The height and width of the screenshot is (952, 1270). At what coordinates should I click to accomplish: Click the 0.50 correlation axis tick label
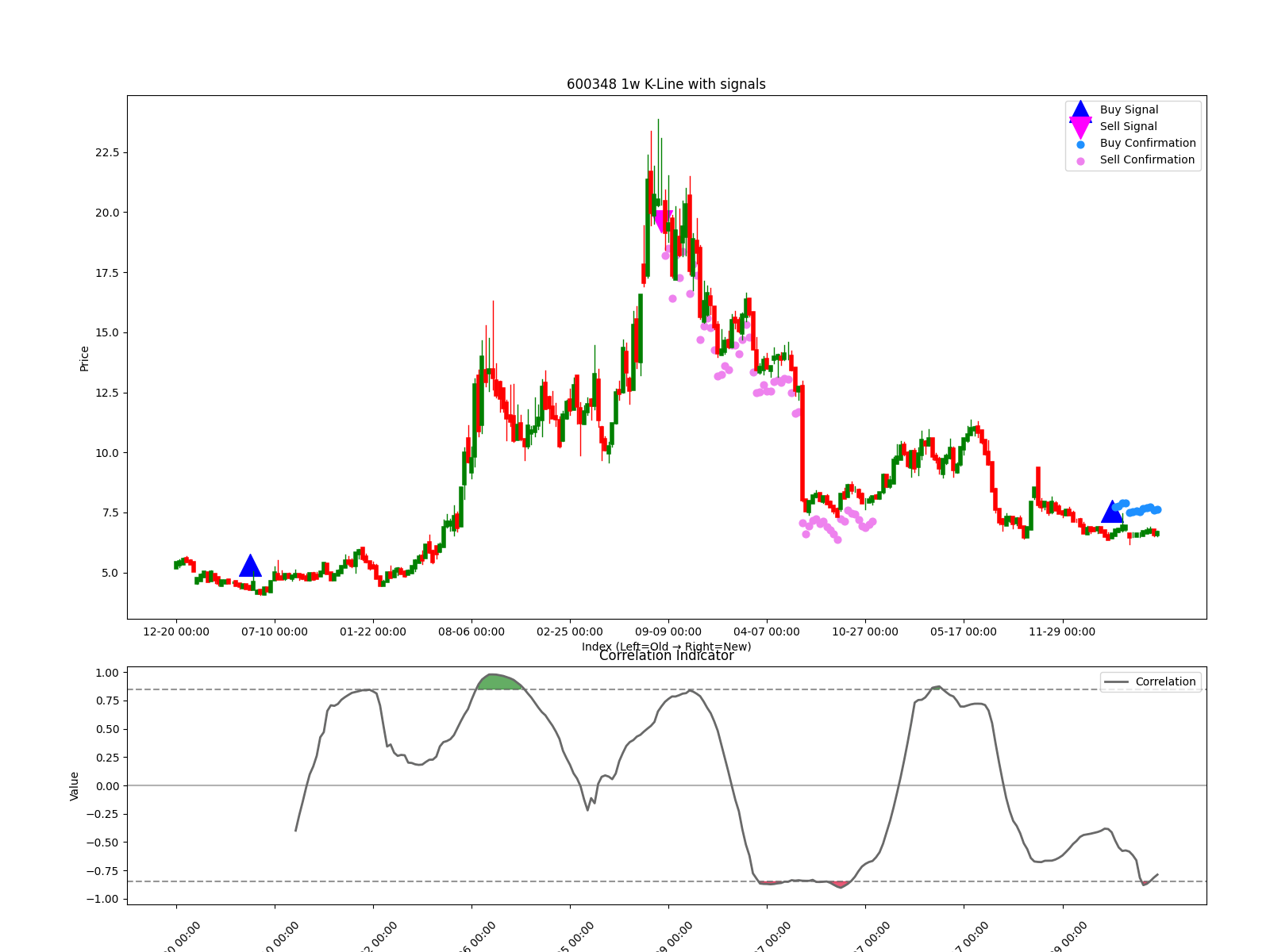[107, 729]
